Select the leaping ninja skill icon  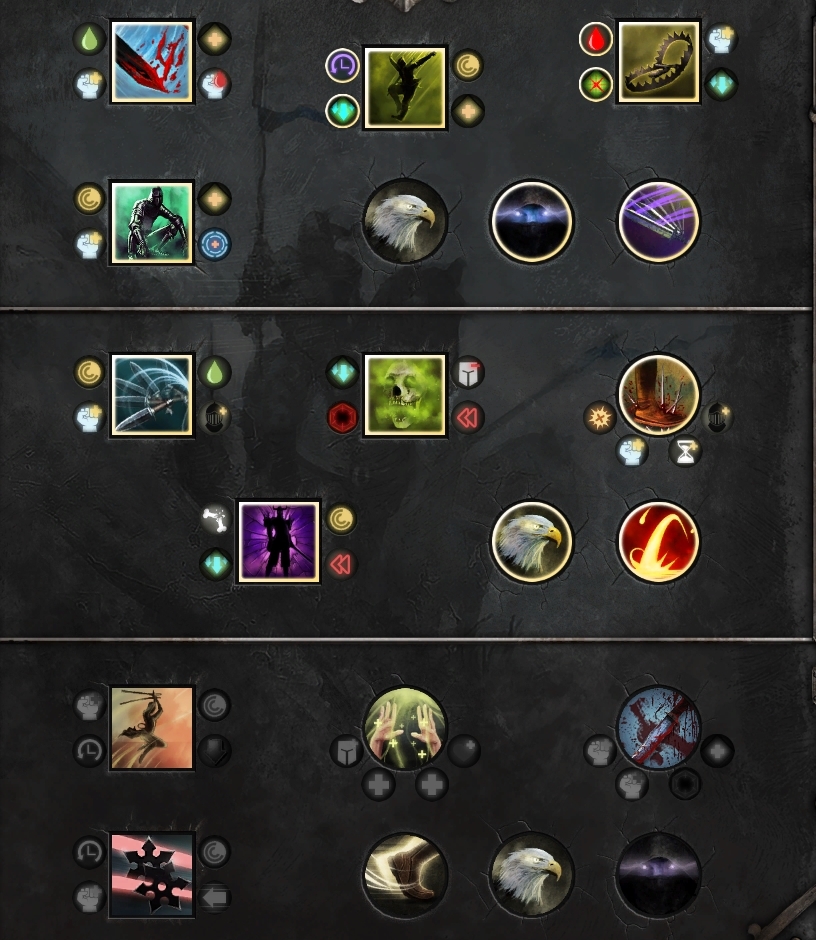coord(405,88)
